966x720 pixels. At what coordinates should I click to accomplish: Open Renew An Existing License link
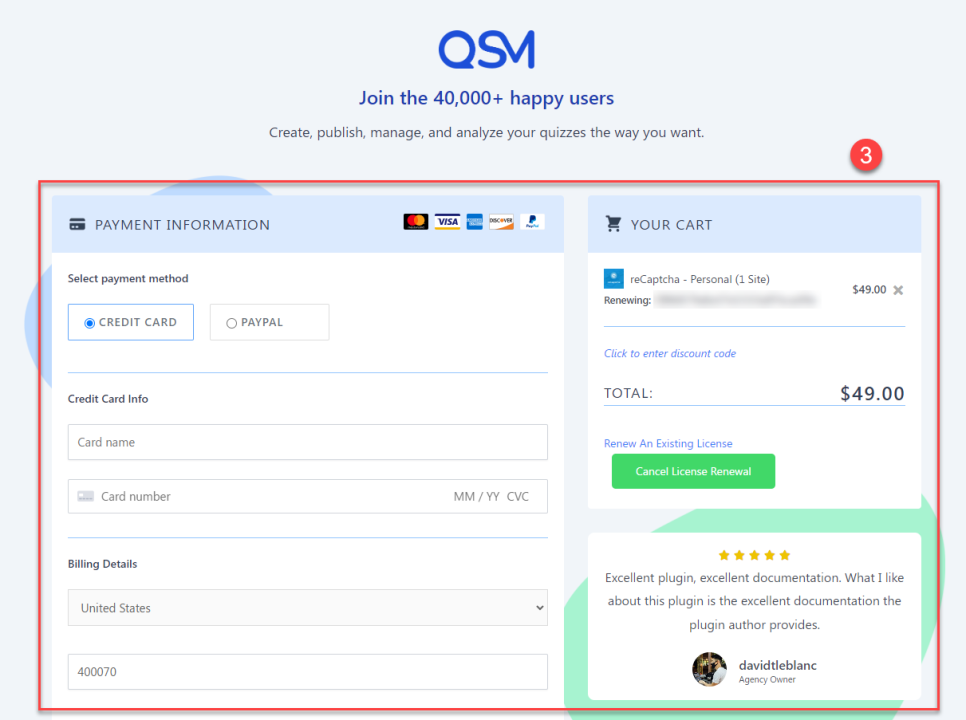pos(668,443)
